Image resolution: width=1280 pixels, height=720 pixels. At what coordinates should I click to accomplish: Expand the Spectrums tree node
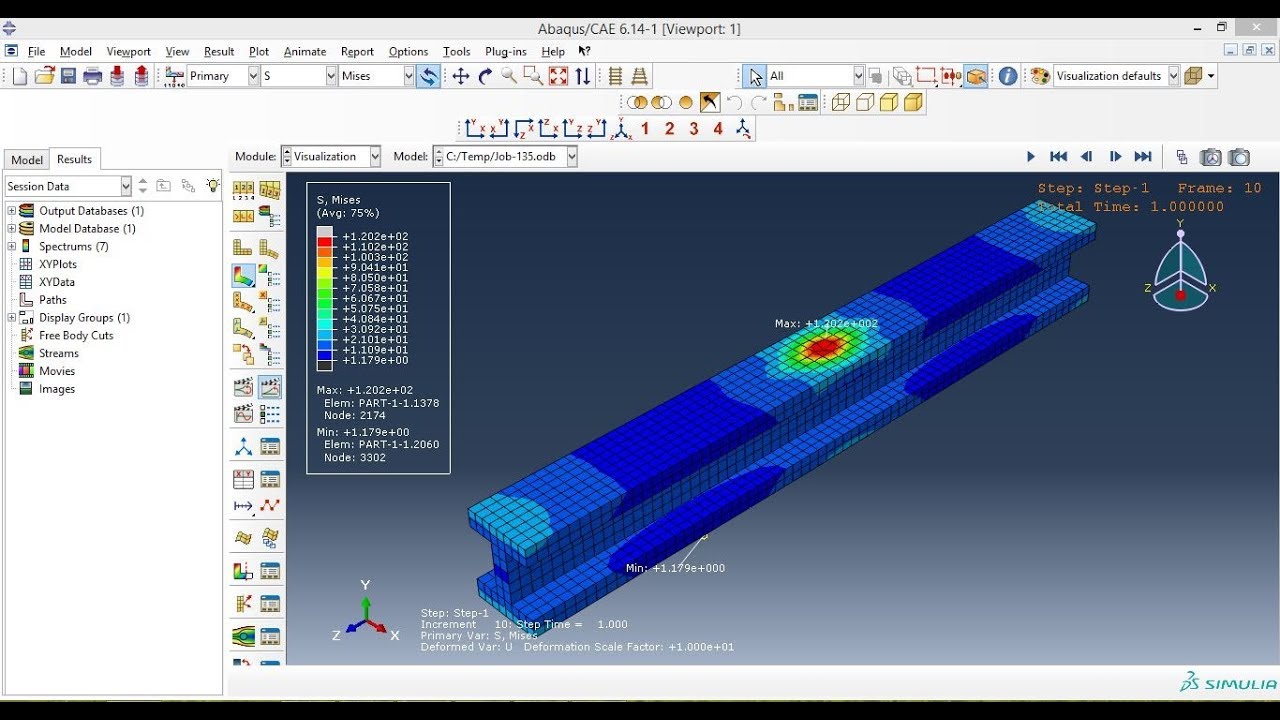point(12,247)
